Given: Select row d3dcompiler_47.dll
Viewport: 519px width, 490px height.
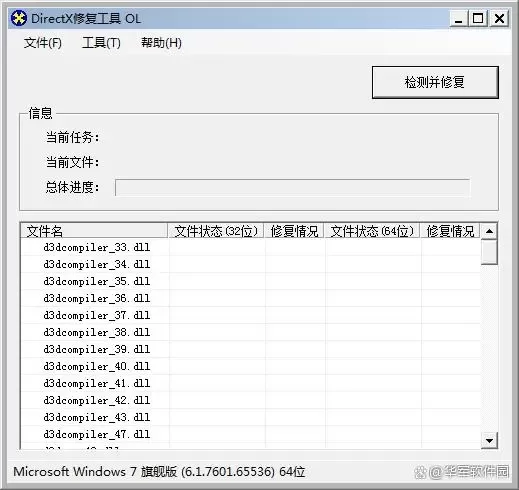Looking at the screenshot, I should [251, 434].
